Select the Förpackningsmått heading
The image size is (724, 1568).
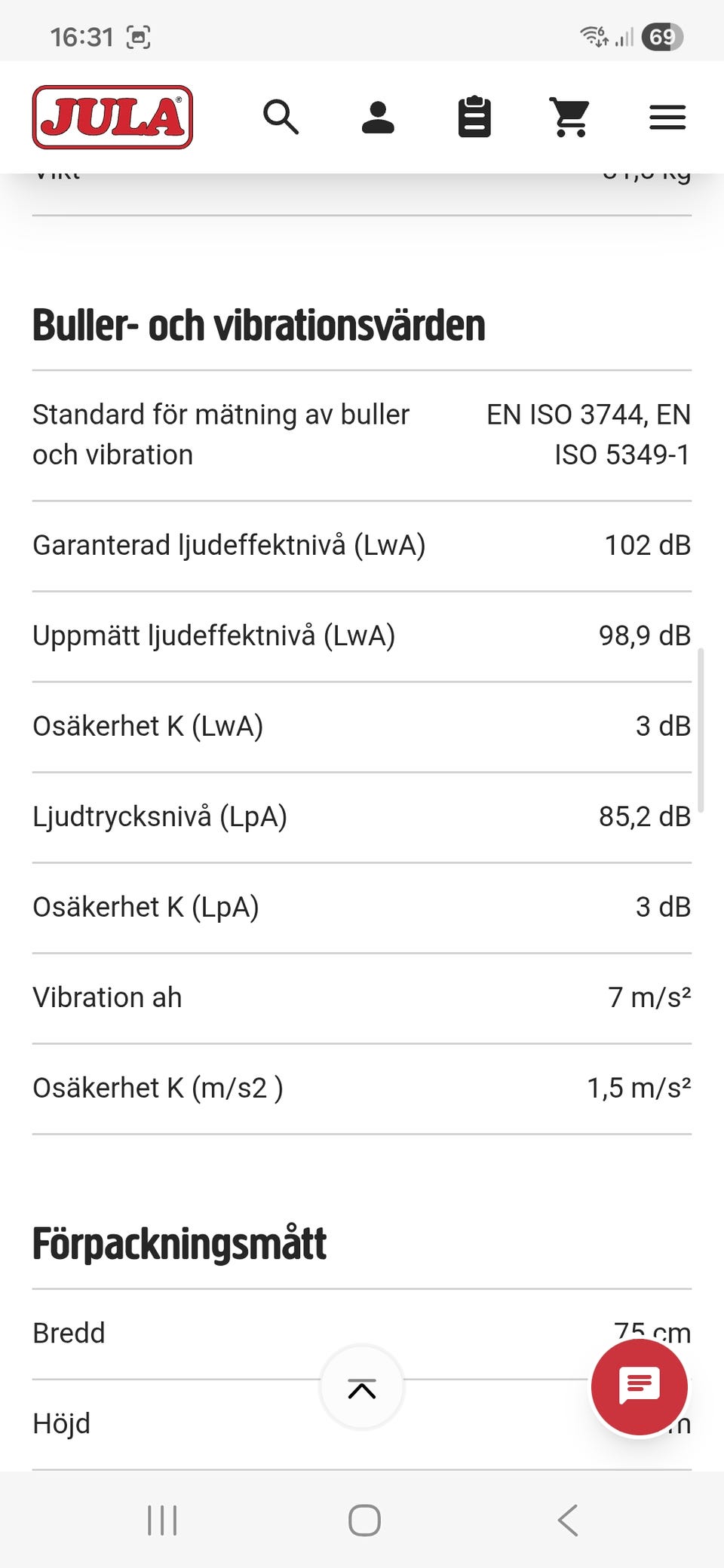pos(179,1244)
